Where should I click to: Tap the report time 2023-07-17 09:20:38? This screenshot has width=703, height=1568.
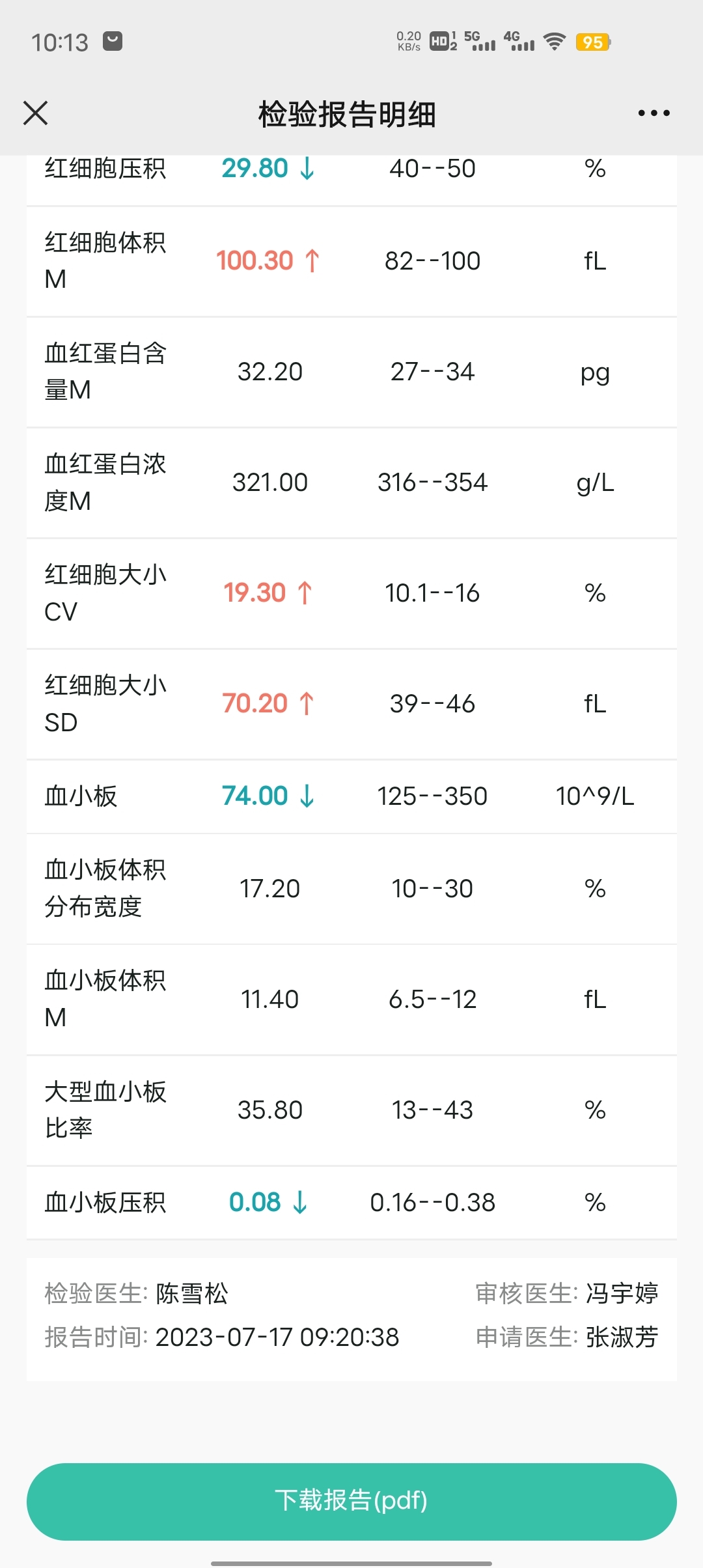click(277, 1337)
